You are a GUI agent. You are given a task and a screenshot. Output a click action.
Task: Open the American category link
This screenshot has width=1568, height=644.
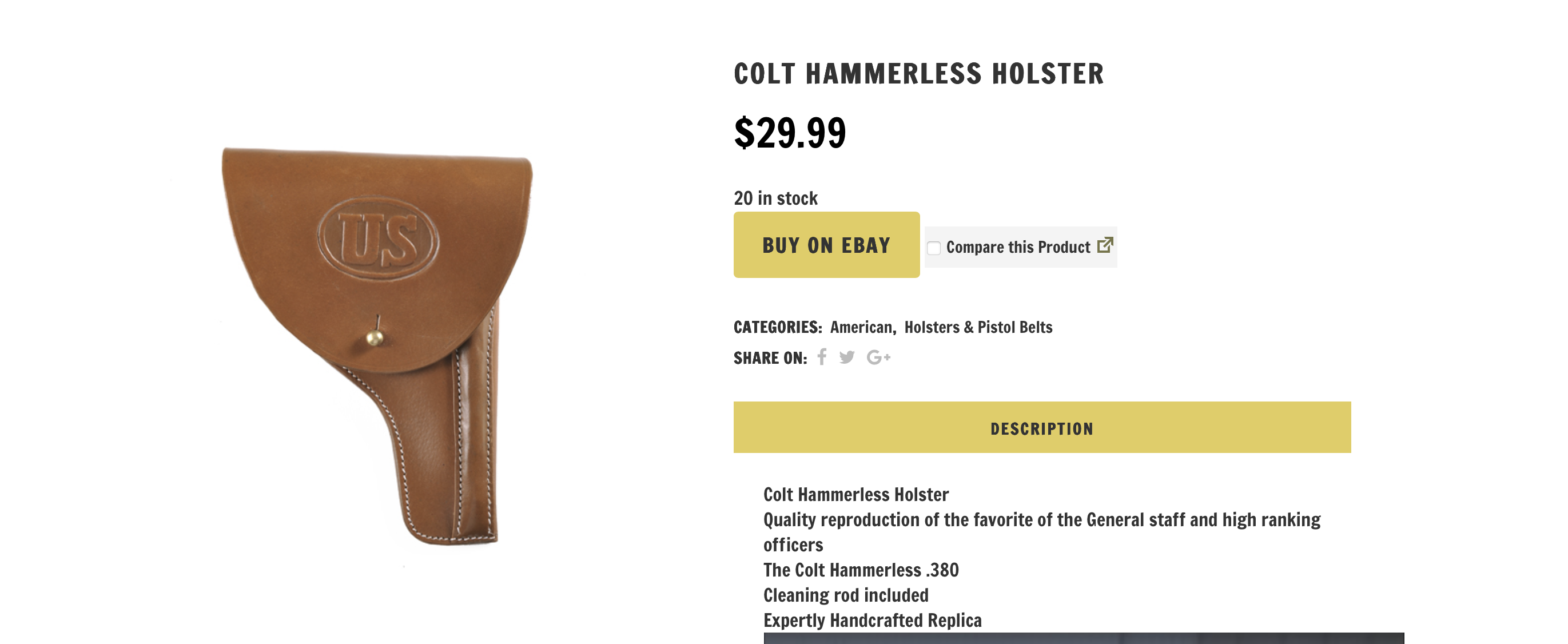[x=861, y=328]
